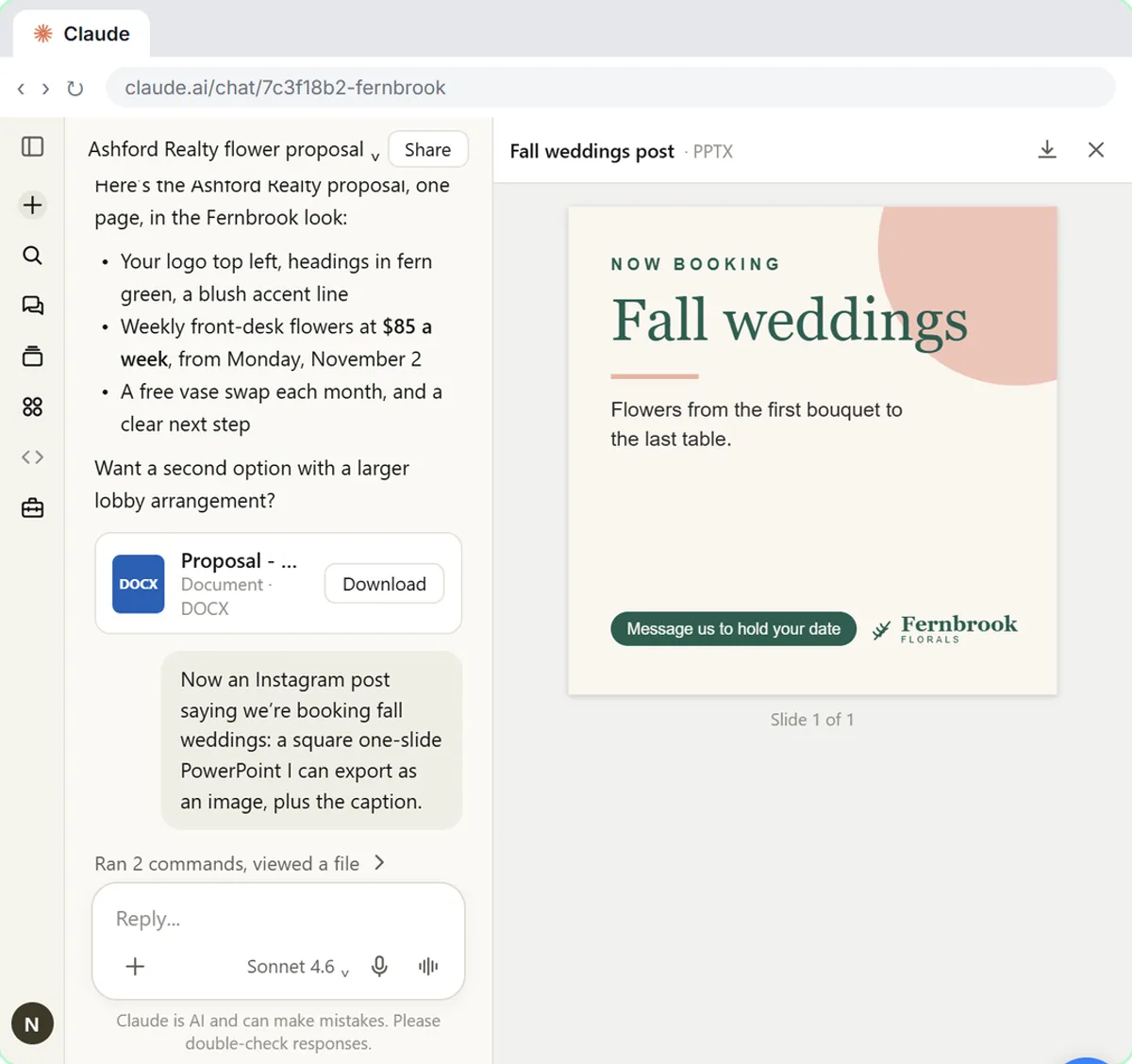The height and width of the screenshot is (1064, 1132).
Task: Open user profile avatar N
Action: click(x=32, y=1023)
